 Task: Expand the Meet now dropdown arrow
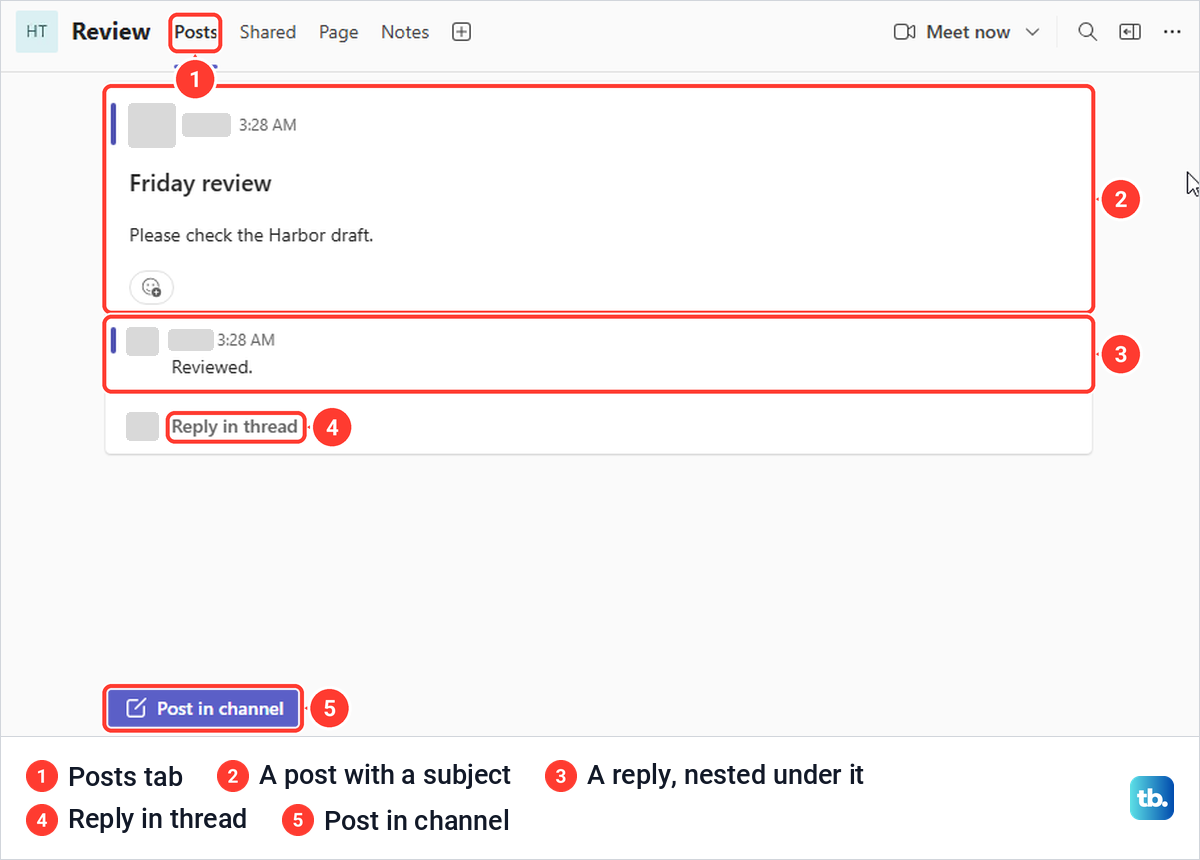pyautogui.click(x=1032, y=32)
